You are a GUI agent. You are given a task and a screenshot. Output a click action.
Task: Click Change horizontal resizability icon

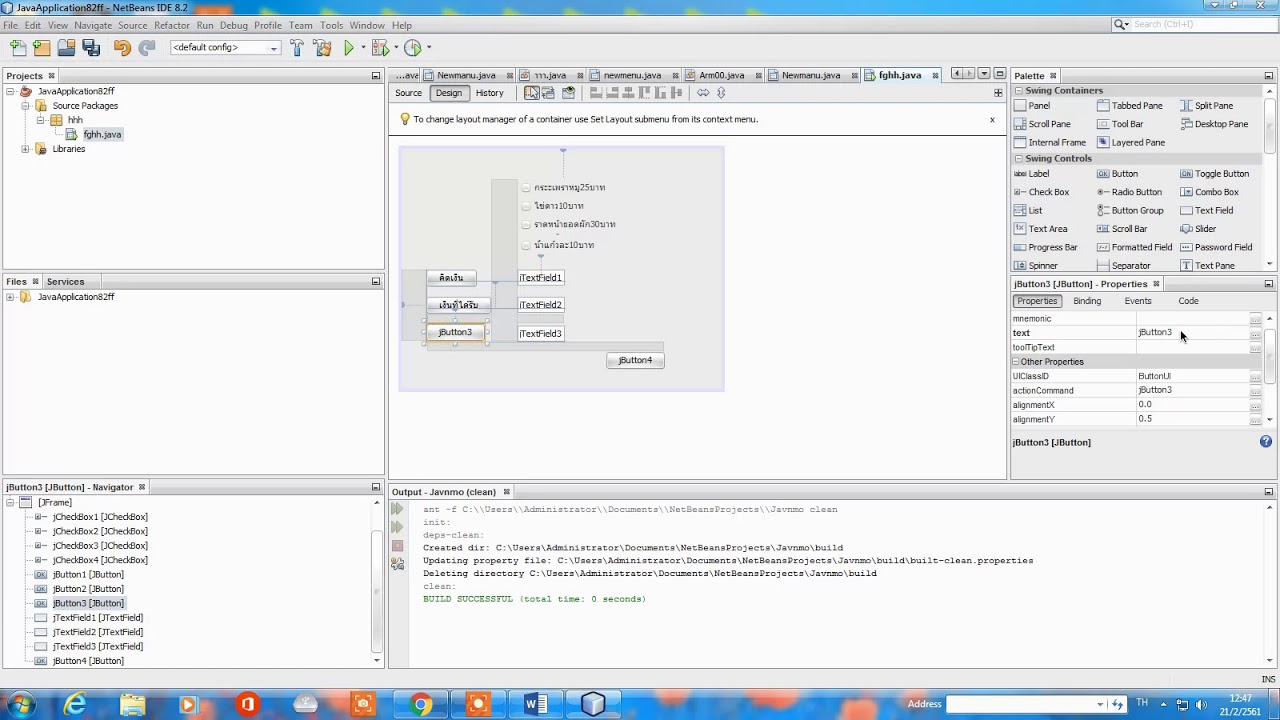point(703,93)
